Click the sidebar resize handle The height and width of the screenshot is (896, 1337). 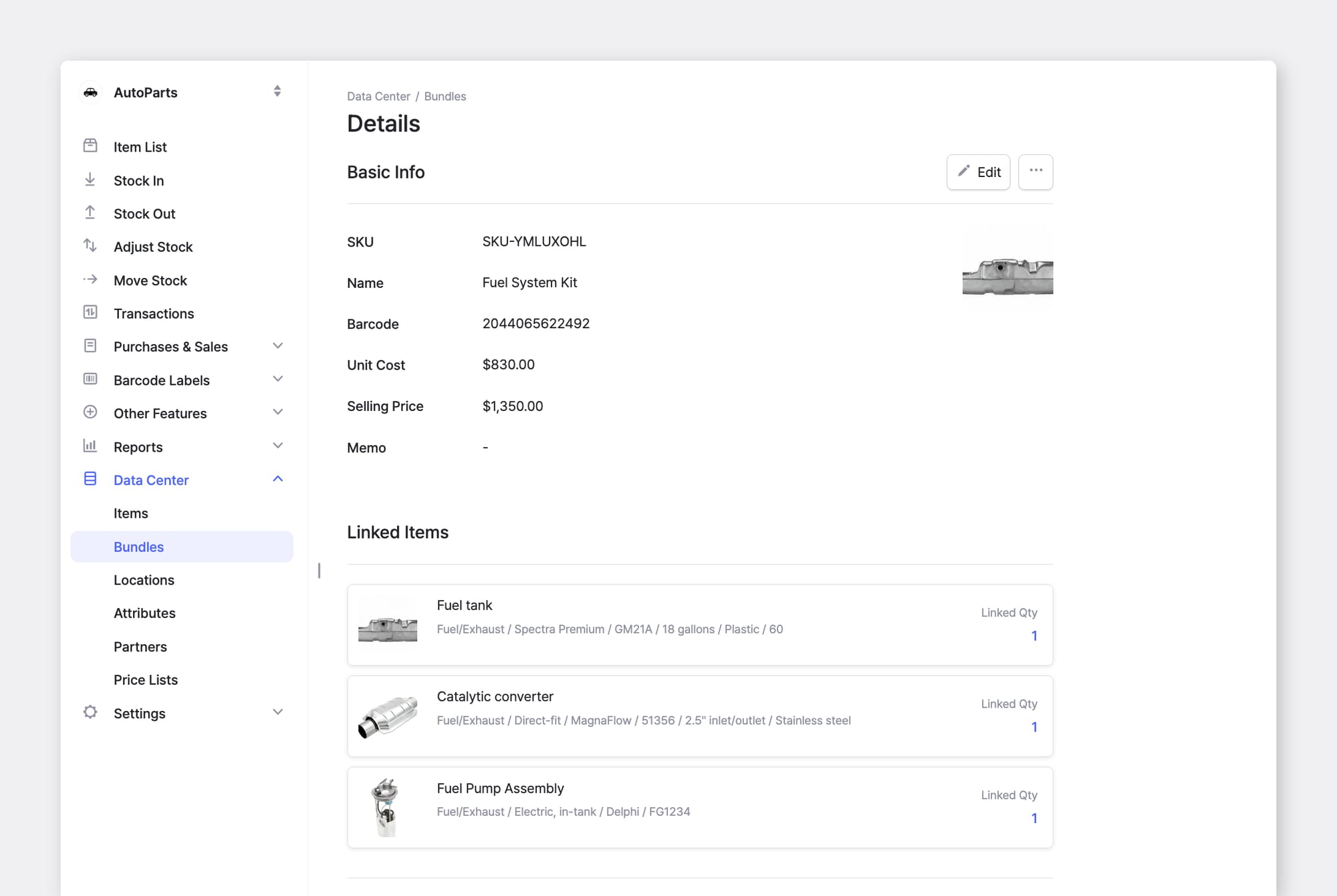point(319,571)
